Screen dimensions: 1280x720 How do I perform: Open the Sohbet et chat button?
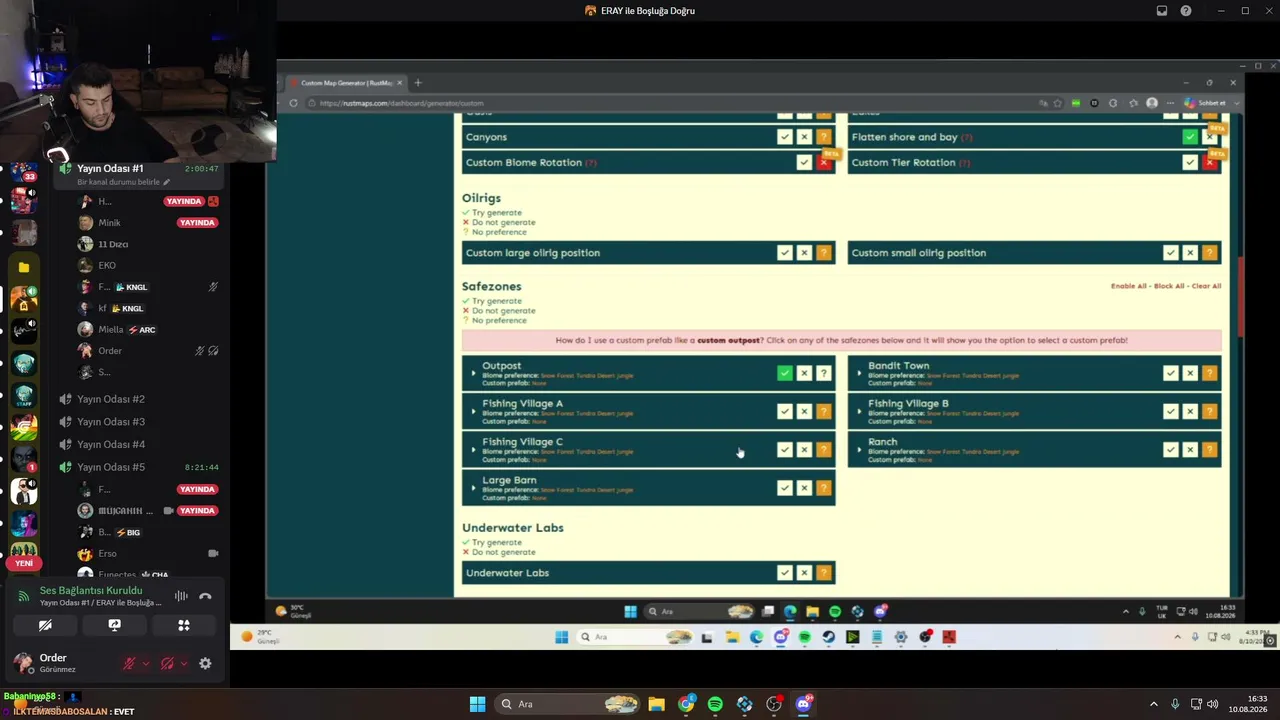[1205, 103]
